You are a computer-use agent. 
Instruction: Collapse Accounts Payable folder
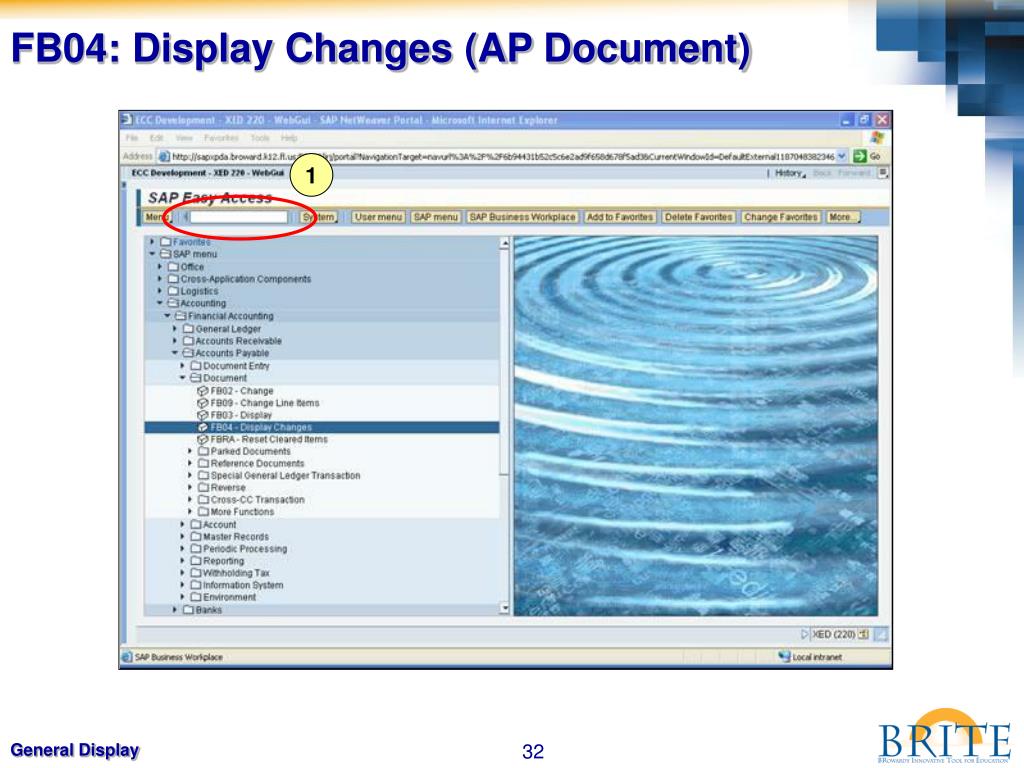(175, 353)
